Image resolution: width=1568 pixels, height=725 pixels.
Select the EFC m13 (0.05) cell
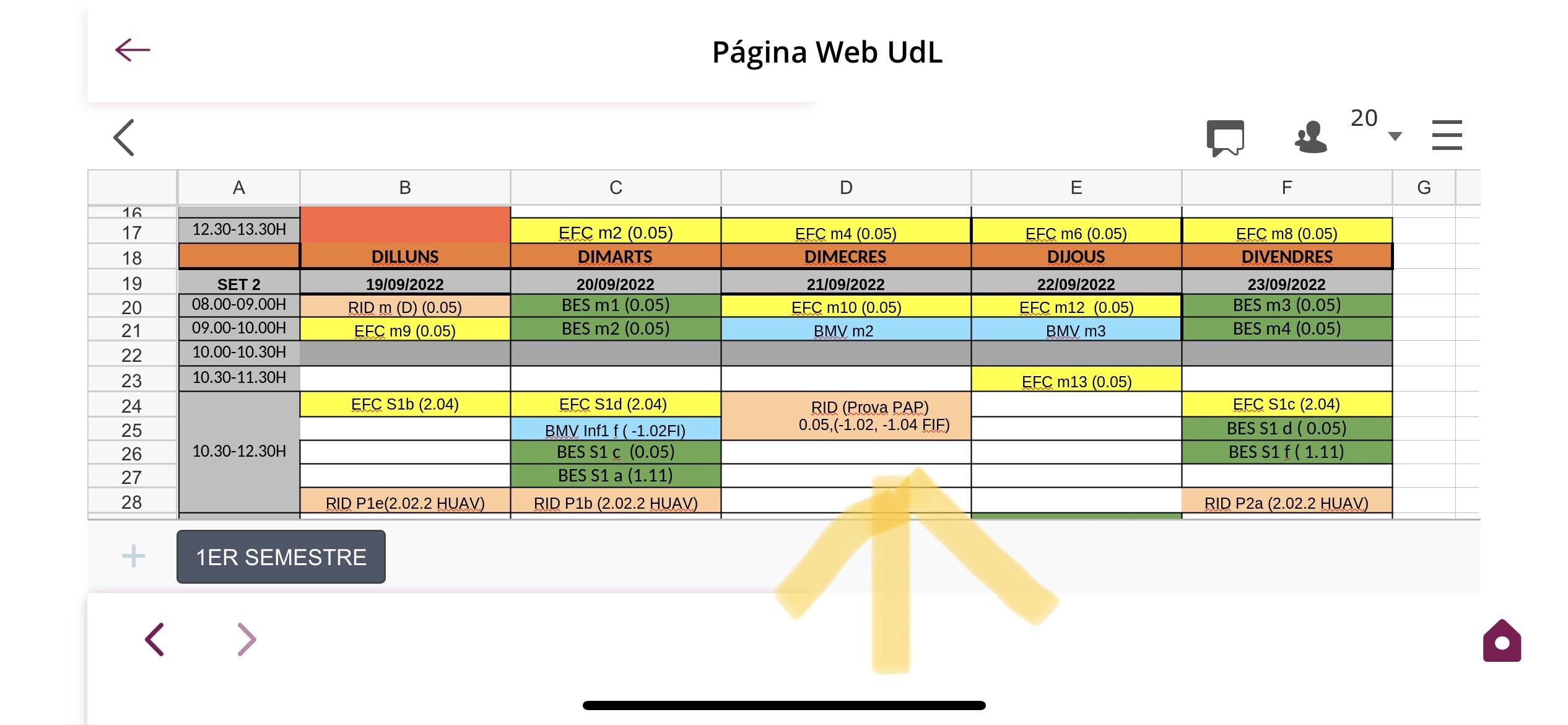pos(1076,380)
